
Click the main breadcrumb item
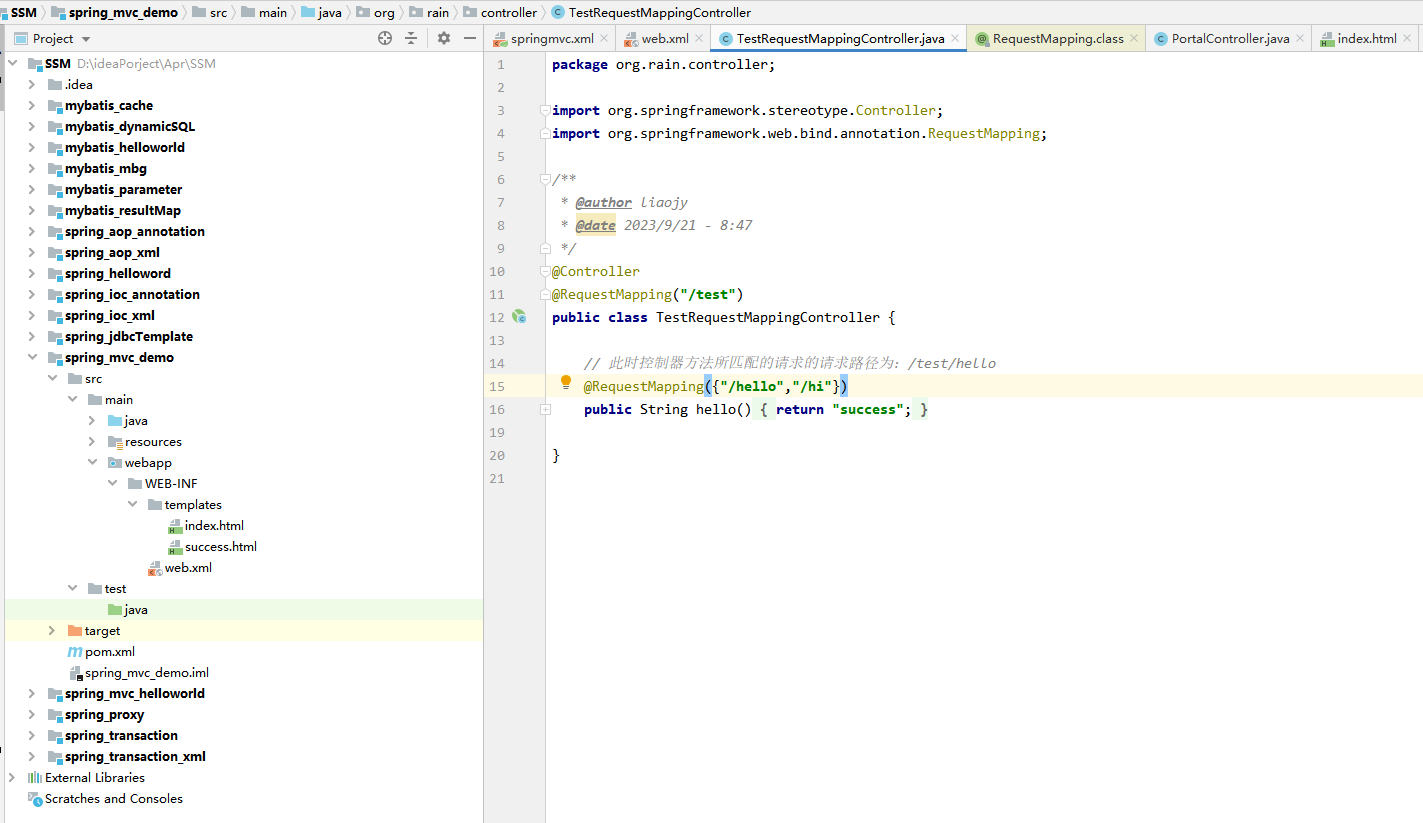click(273, 12)
